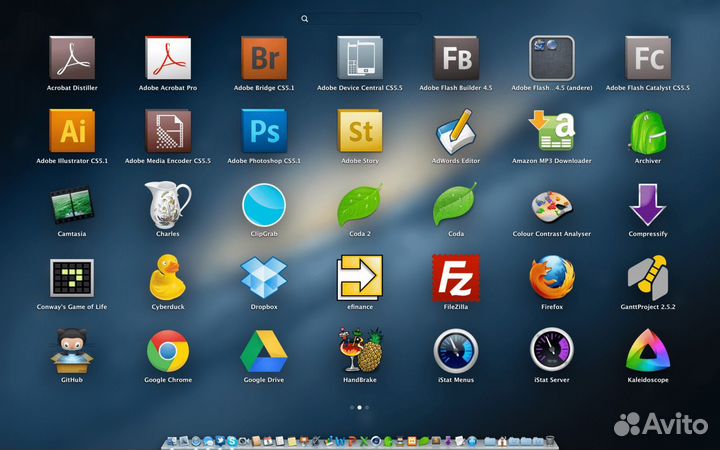
Task: Launch the original Coda app
Action: click(456, 204)
